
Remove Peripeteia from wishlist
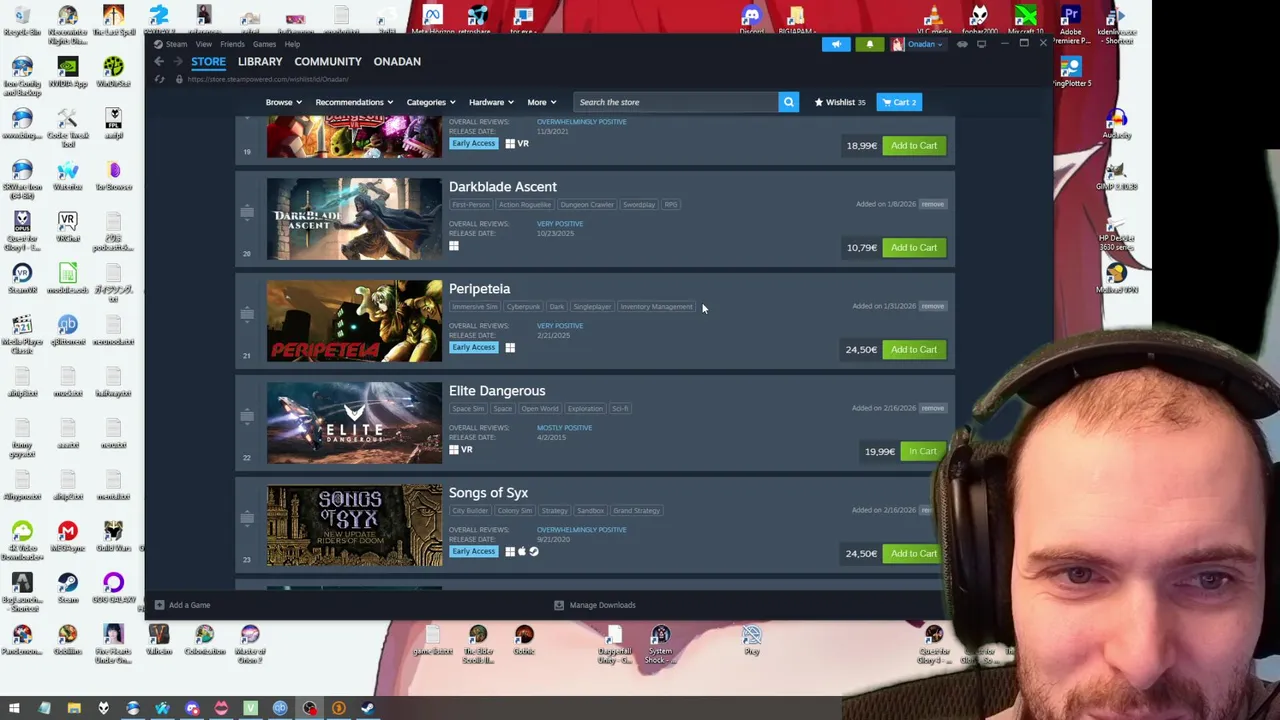tap(932, 306)
